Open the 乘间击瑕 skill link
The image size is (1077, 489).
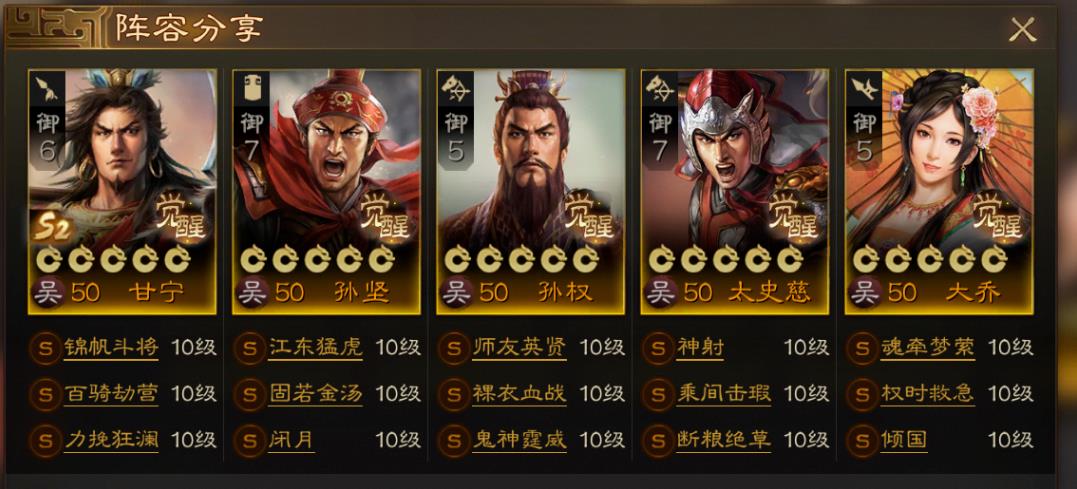pos(723,394)
